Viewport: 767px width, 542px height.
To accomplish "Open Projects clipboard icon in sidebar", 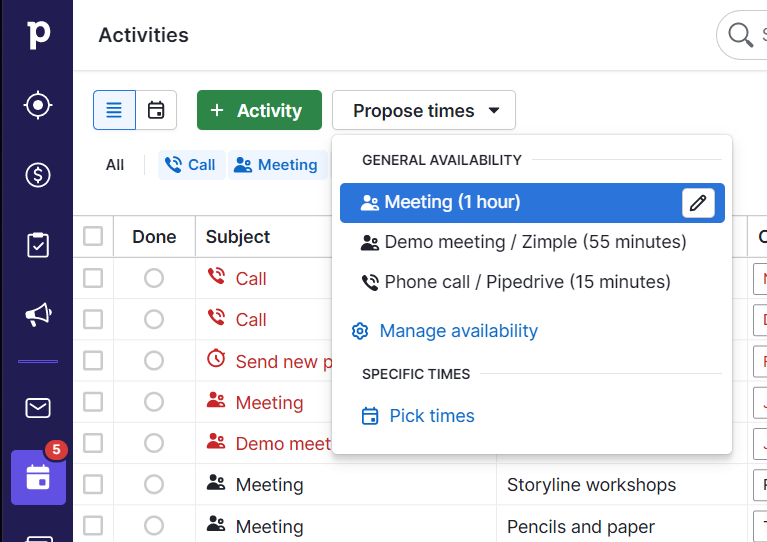I will (x=38, y=245).
